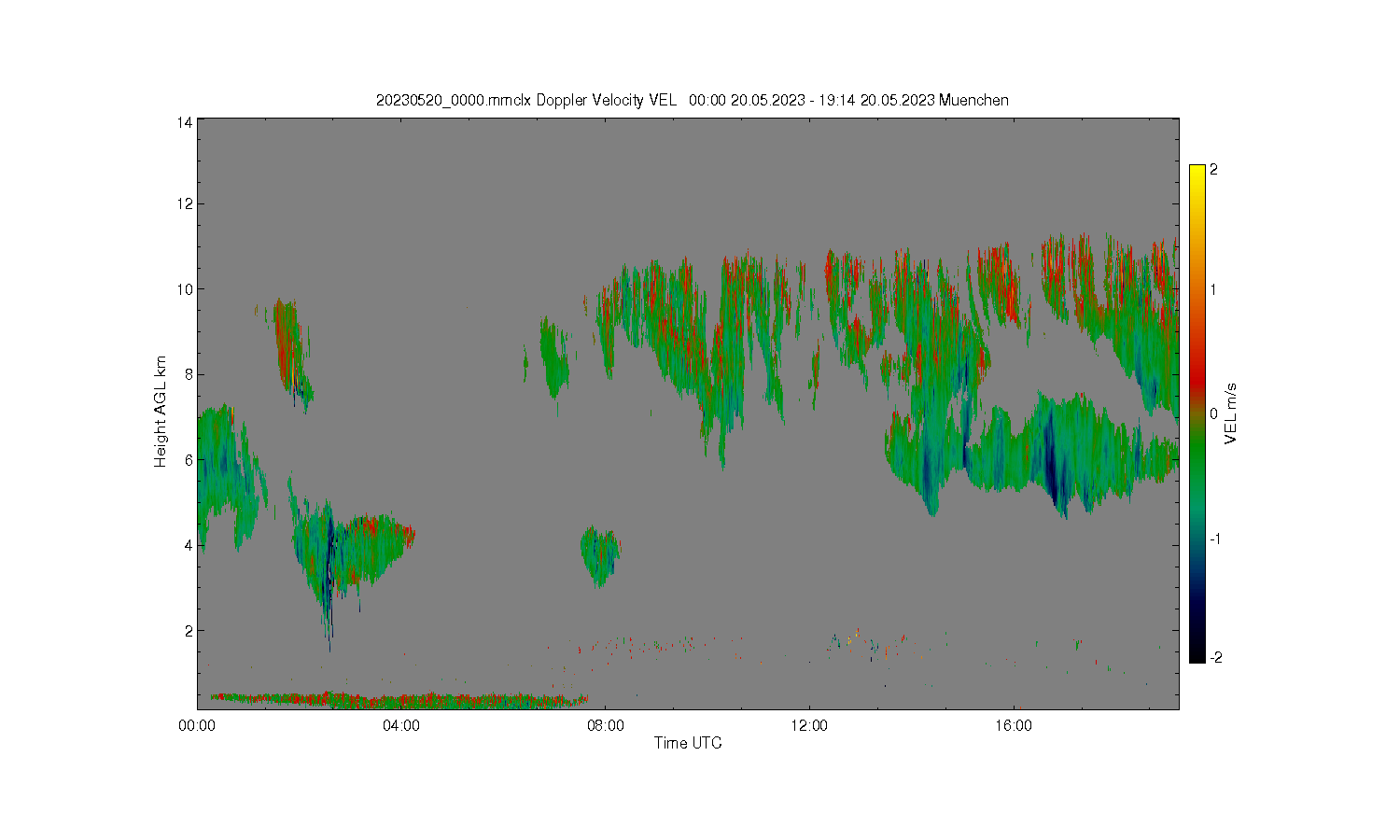Click the y-axis tick label 6
The height and width of the screenshot is (840, 1400).
click(x=189, y=459)
